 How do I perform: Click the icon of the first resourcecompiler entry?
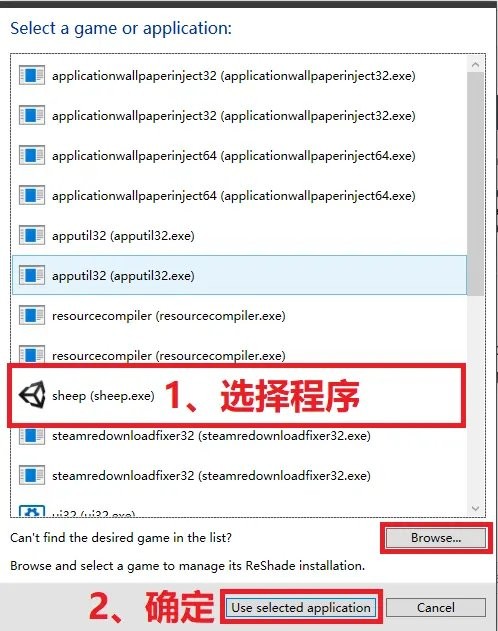[32, 316]
